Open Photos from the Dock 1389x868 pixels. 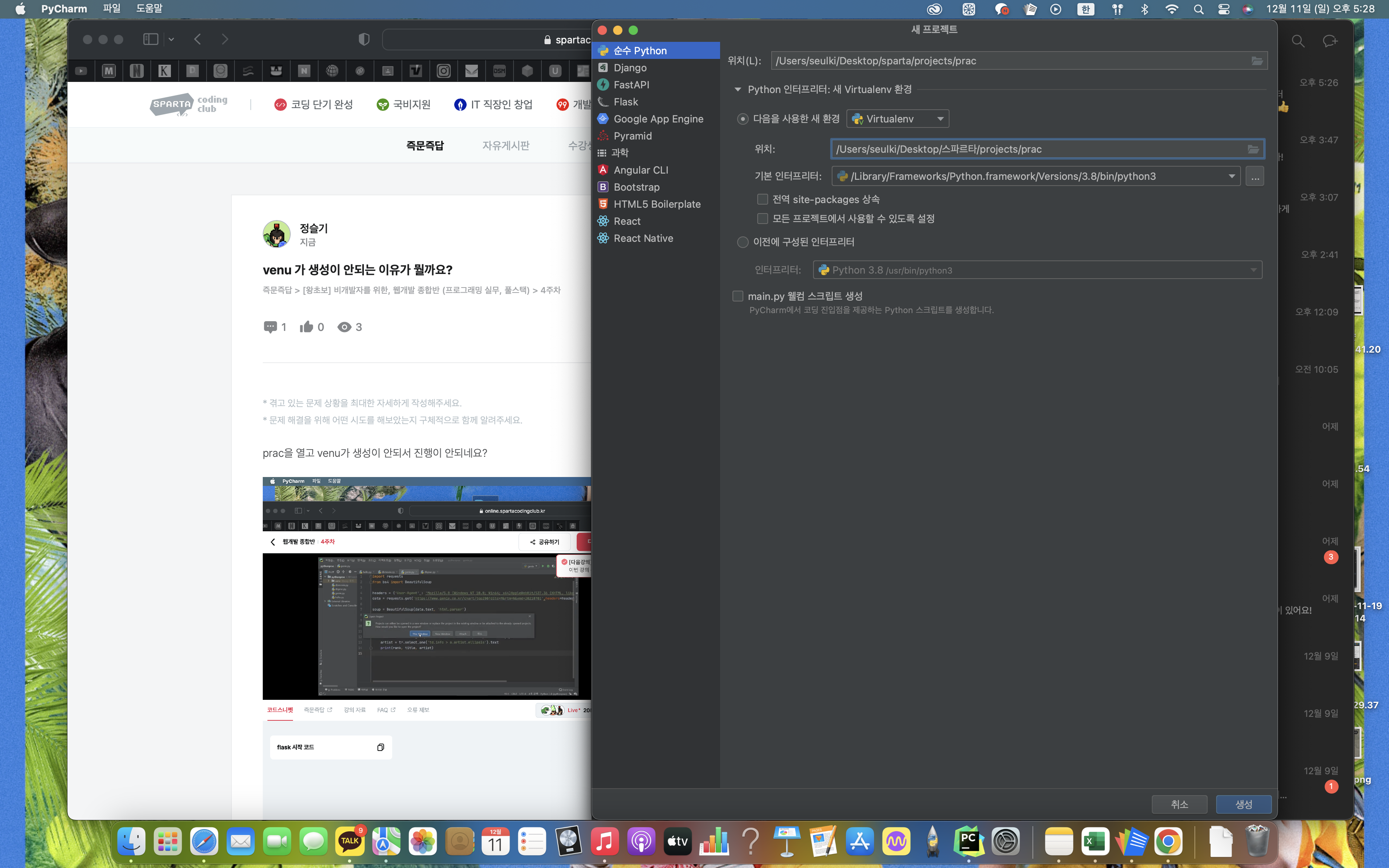coord(422,842)
